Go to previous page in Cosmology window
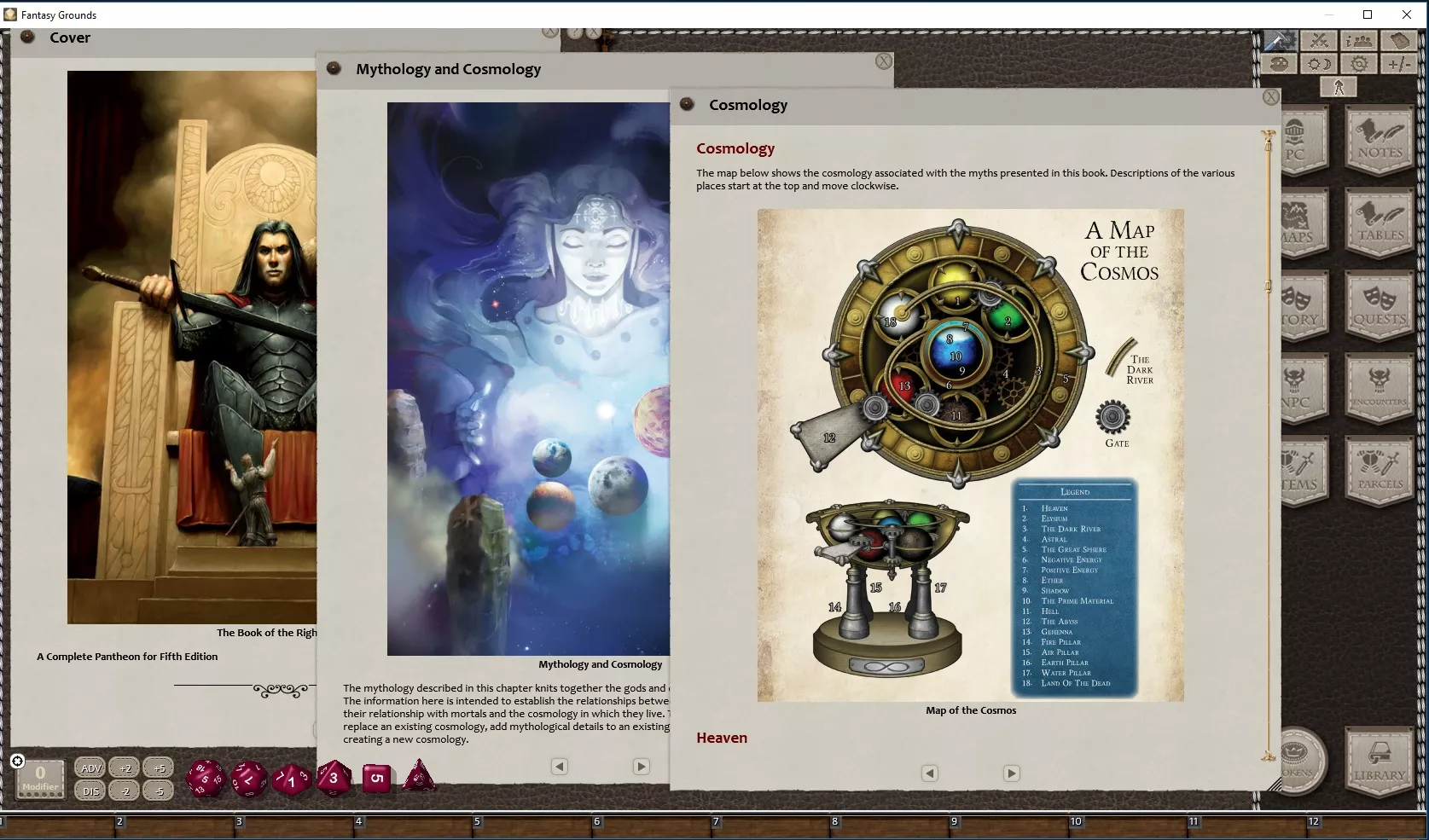Screen dimensions: 1429x840 pyautogui.click(x=930, y=773)
